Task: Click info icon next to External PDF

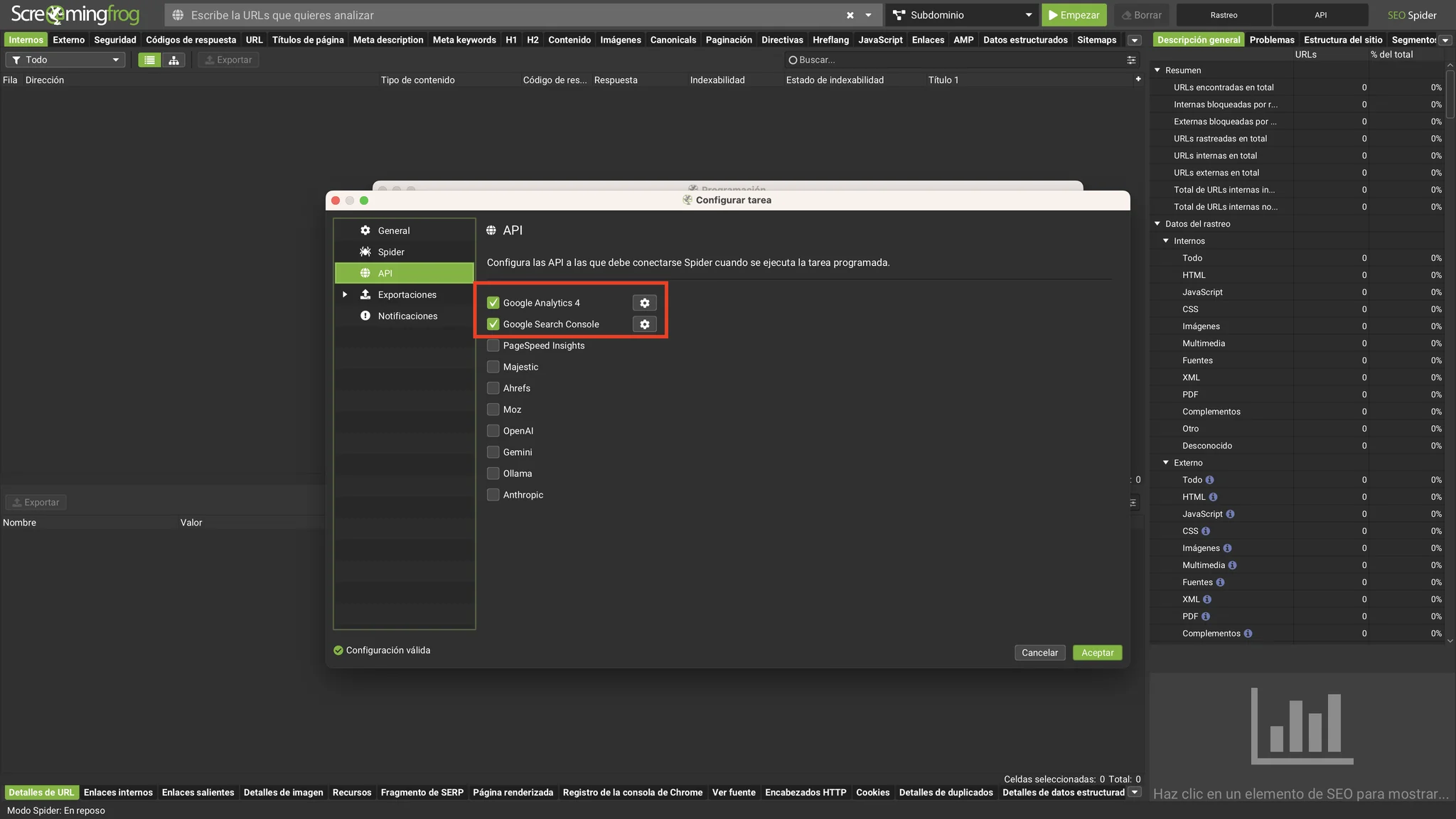Action: pyautogui.click(x=1206, y=616)
